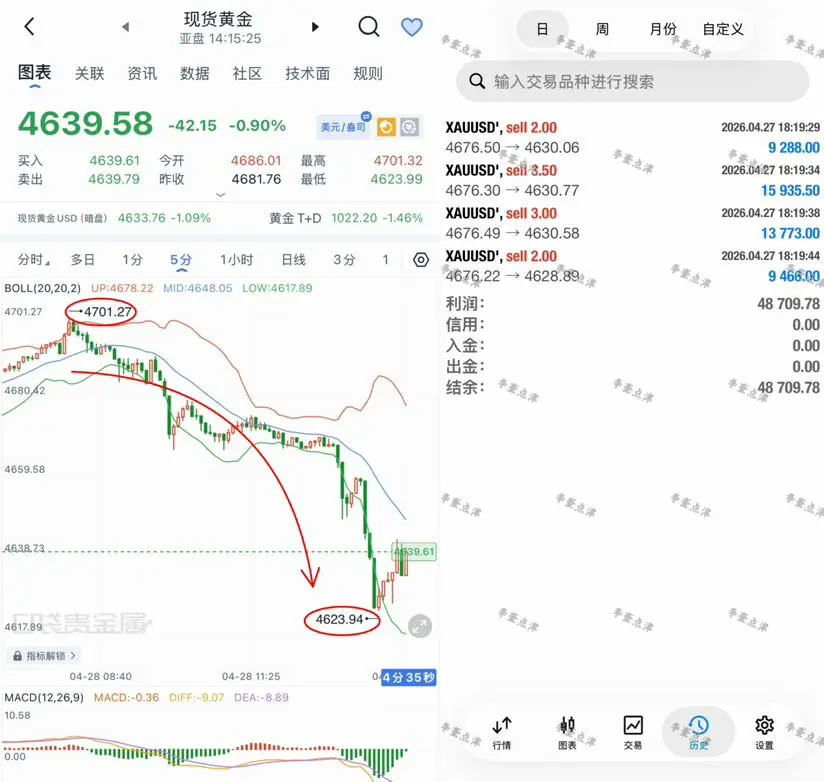
Task: Open 设置 settings gear icon
Action: click(764, 733)
